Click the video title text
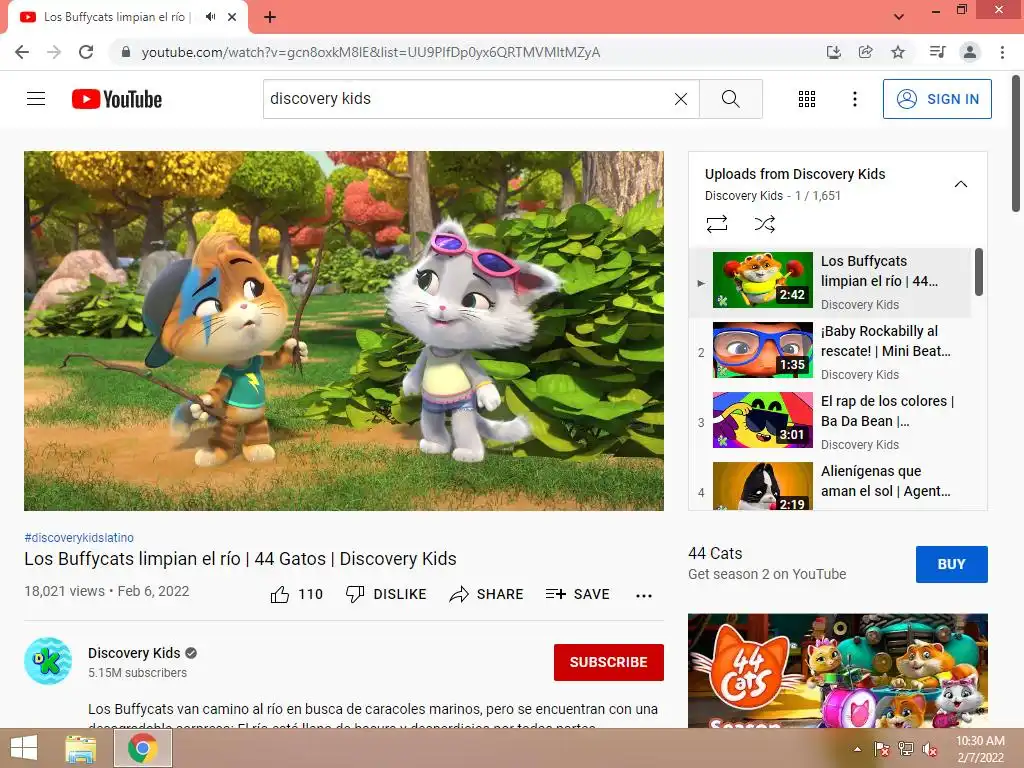Viewport: 1024px width, 768px height. [240, 559]
